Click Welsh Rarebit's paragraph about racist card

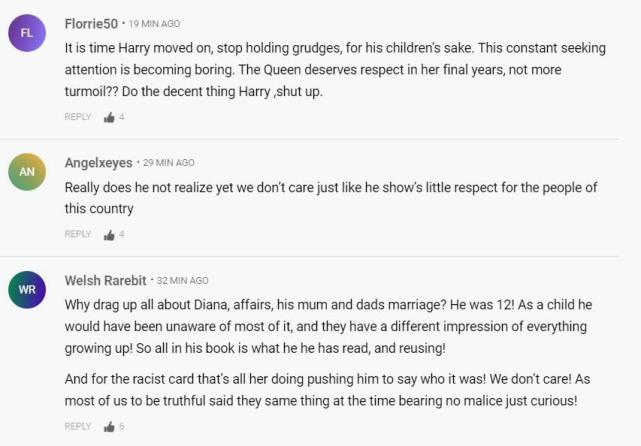coord(327,390)
